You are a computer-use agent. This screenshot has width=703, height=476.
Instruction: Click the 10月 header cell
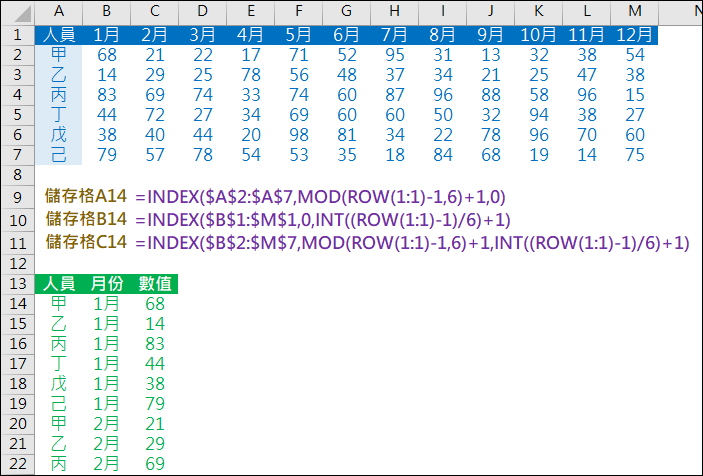tap(538, 35)
